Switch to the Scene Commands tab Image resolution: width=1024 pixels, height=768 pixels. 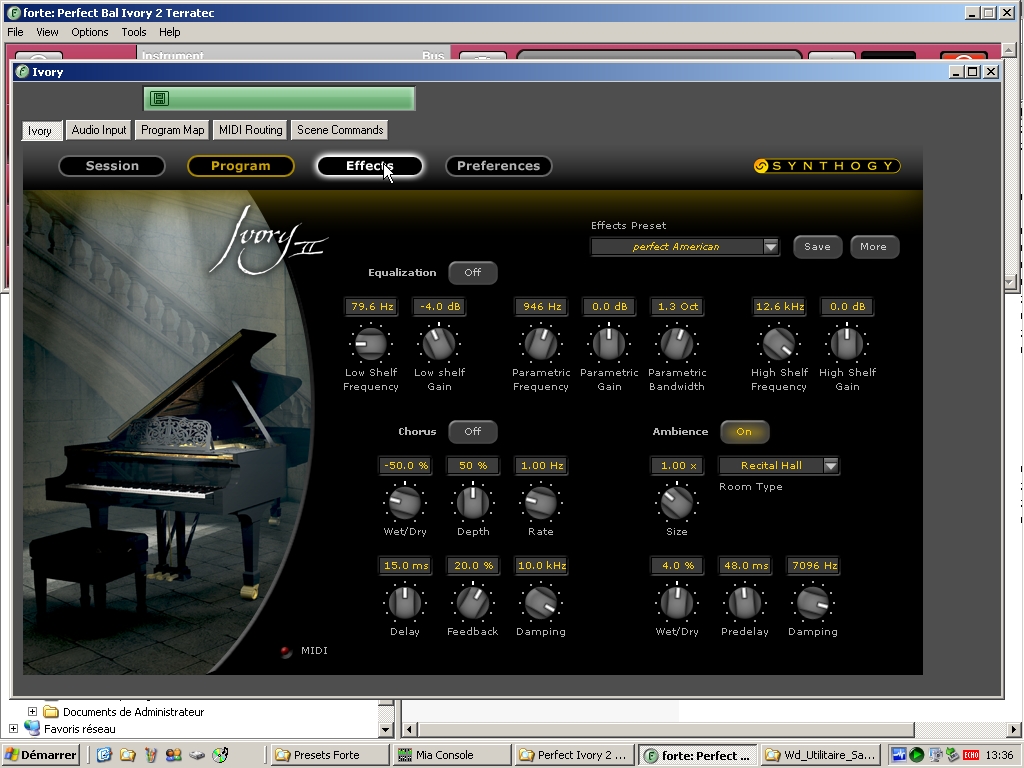click(x=340, y=130)
